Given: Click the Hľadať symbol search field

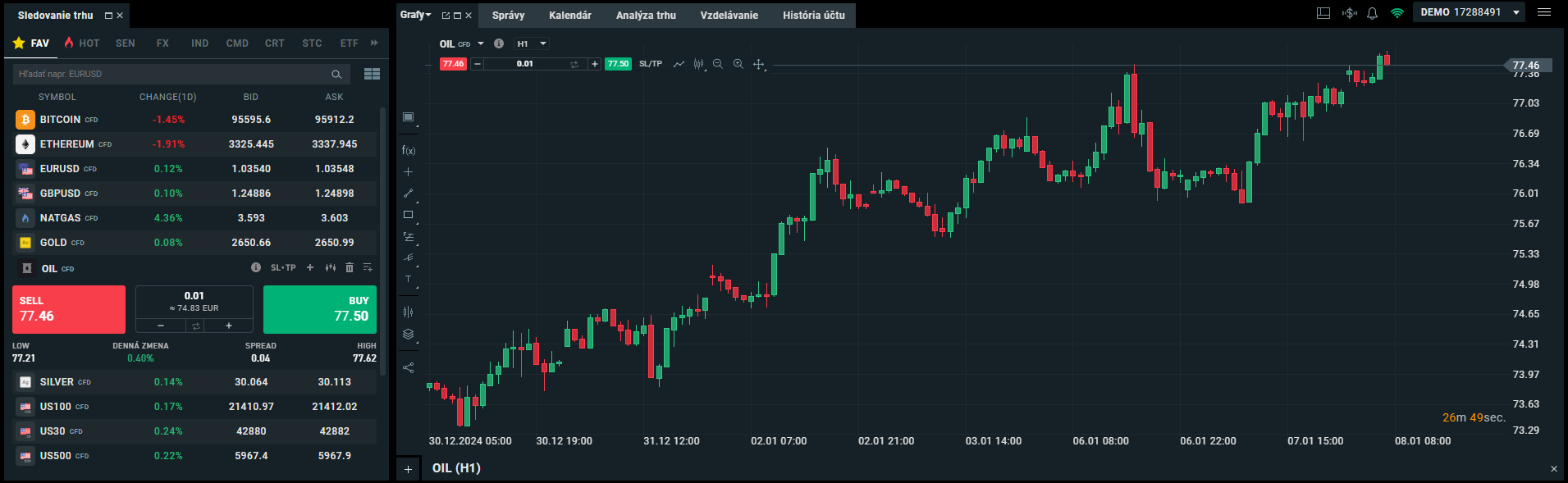Looking at the screenshot, I should pyautogui.click(x=172, y=74).
